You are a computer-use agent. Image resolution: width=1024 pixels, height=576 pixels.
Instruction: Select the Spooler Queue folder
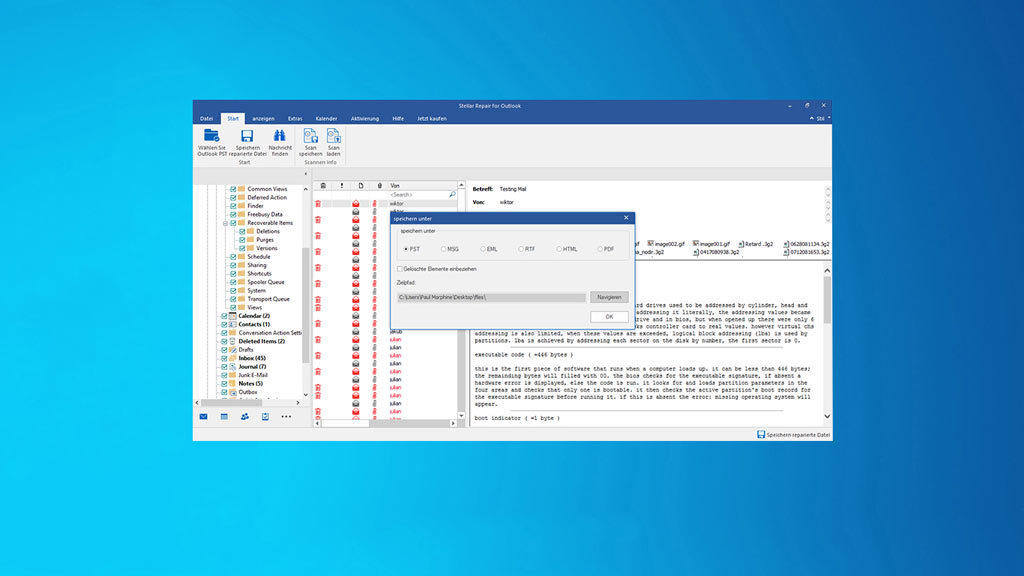coord(266,282)
